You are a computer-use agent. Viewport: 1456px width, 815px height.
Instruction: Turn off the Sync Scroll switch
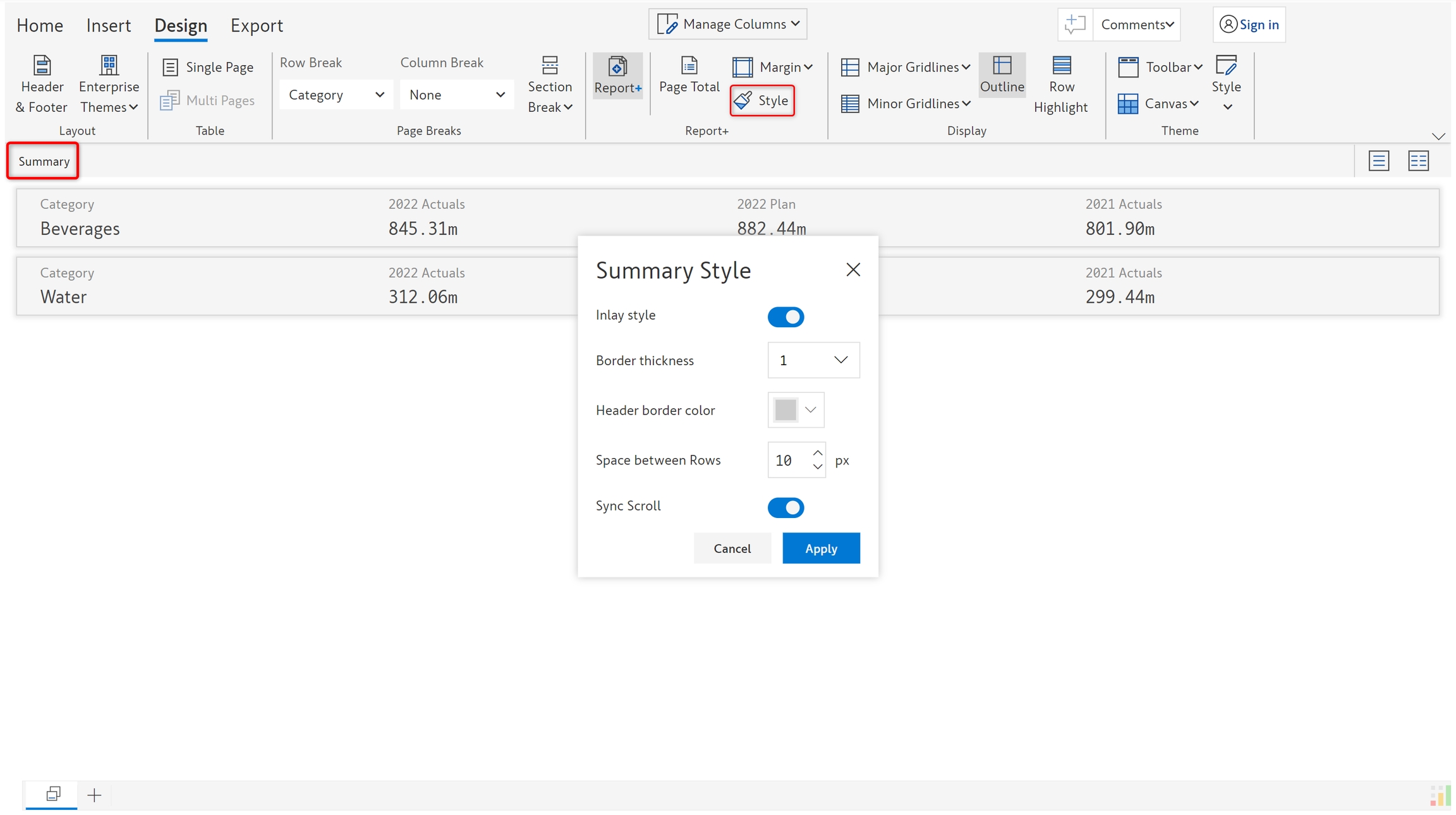pos(786,507)
